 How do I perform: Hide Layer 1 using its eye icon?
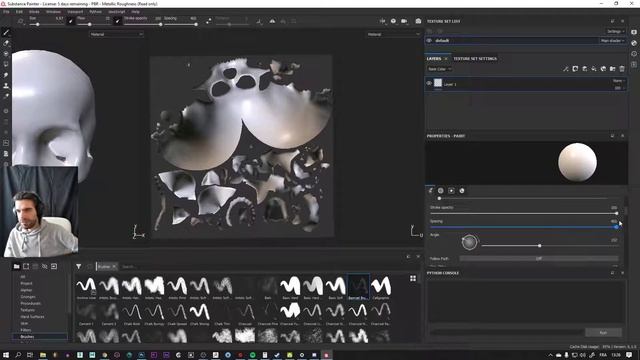pyautogui.click(x=429, y=83)
